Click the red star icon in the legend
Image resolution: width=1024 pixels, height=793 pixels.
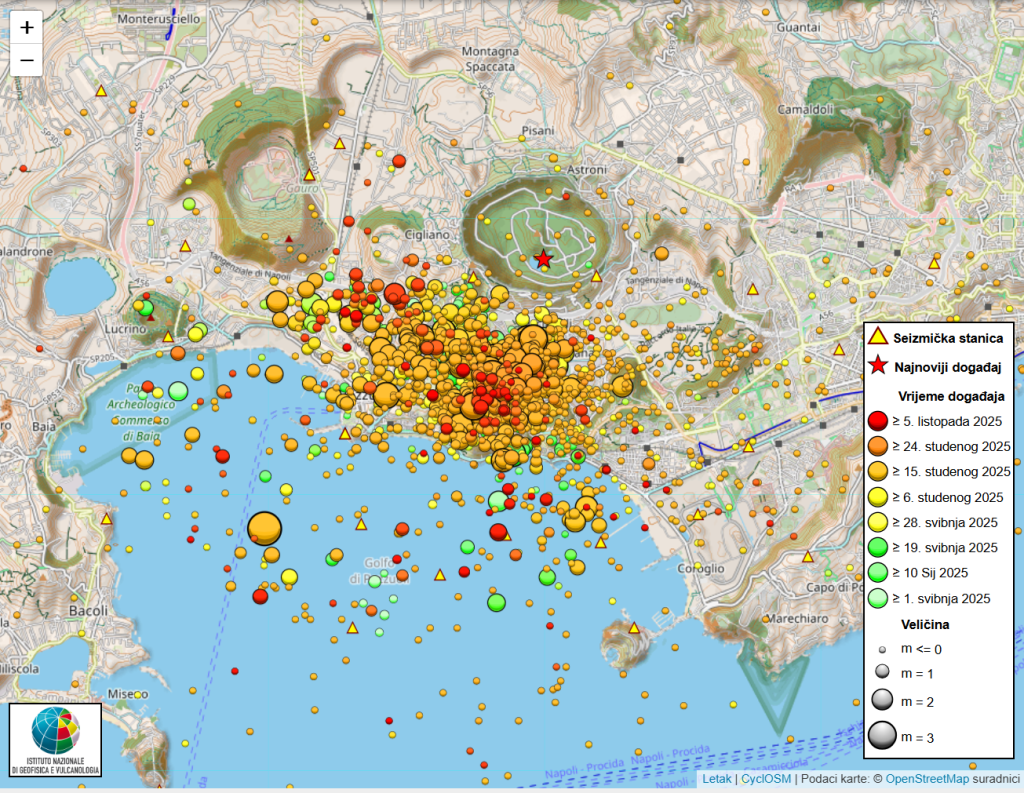click(877, 367)
